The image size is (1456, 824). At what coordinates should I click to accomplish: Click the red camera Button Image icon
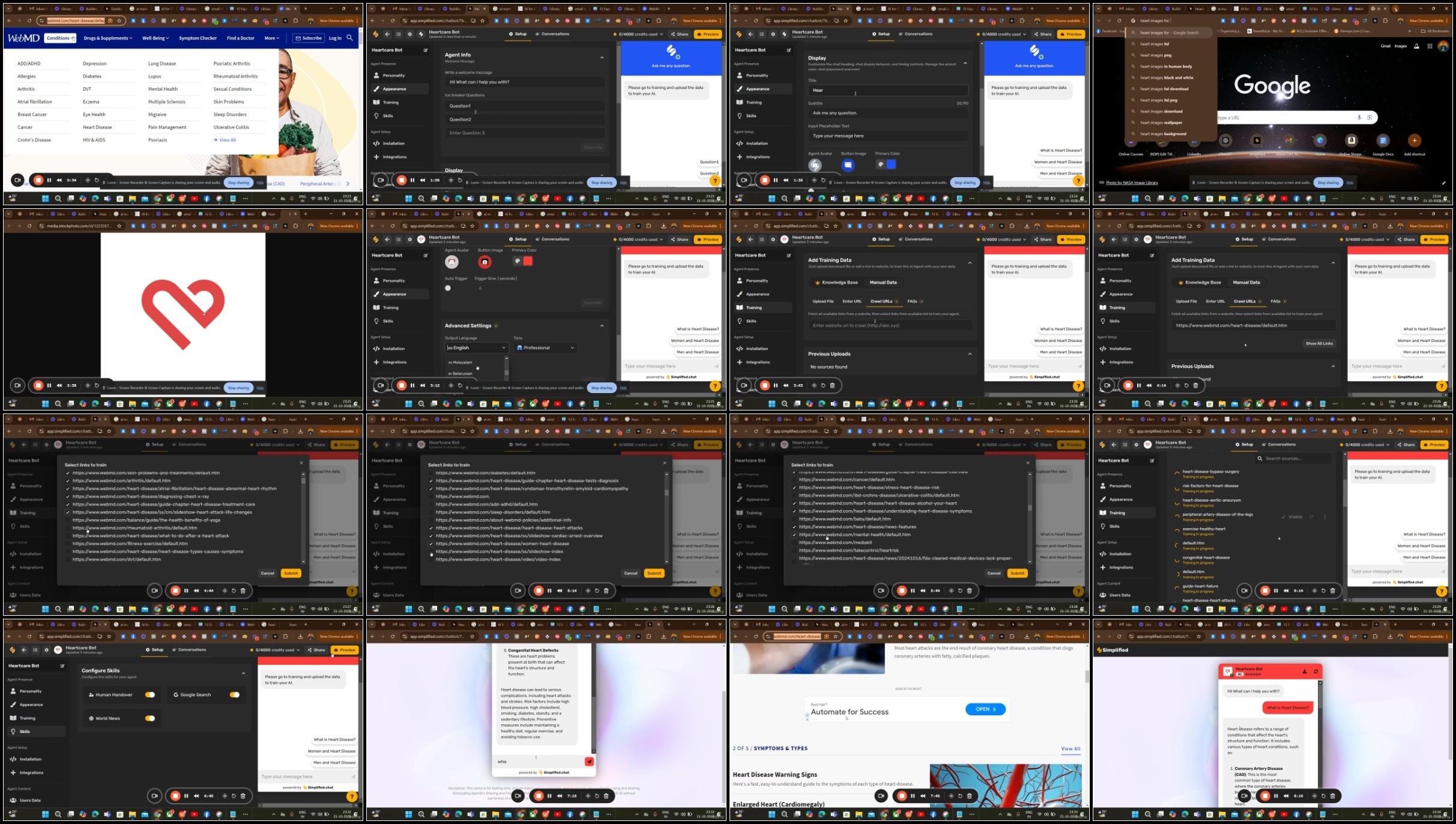pyautogui.click(x=485, y=262)
